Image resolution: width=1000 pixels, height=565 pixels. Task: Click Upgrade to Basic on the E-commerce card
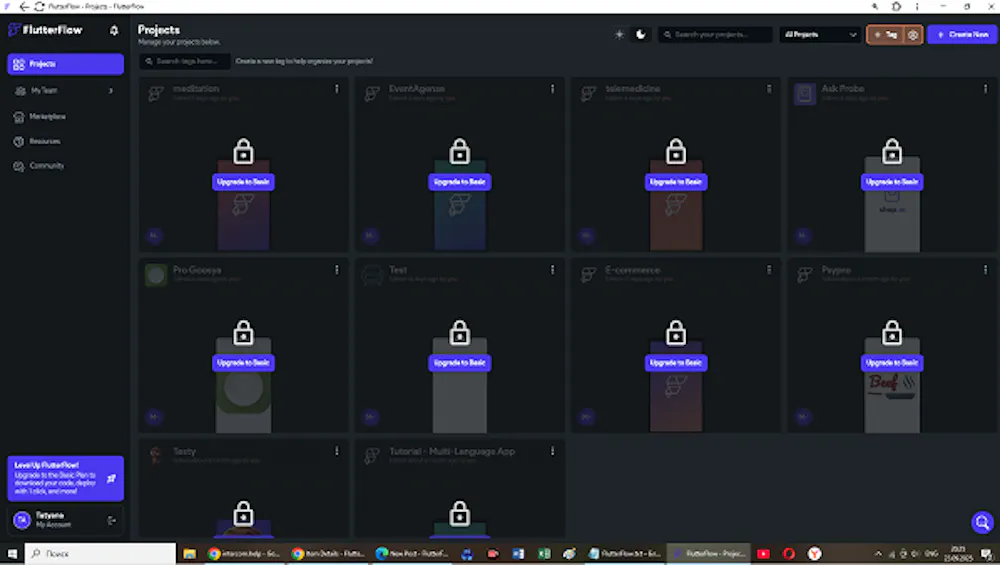pos(676,362)
